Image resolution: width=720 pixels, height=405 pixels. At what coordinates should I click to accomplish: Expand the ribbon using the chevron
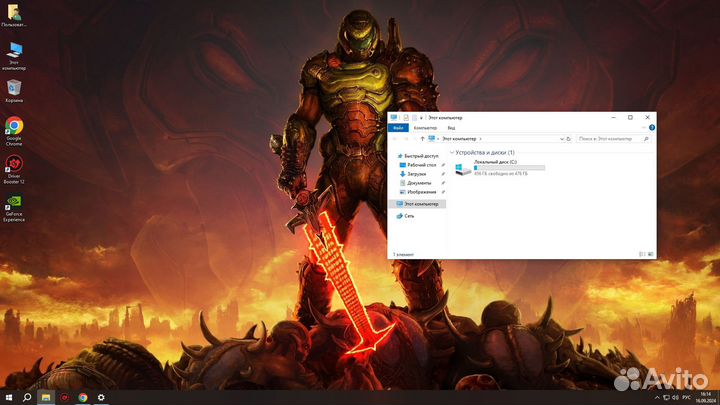[644, 128]
